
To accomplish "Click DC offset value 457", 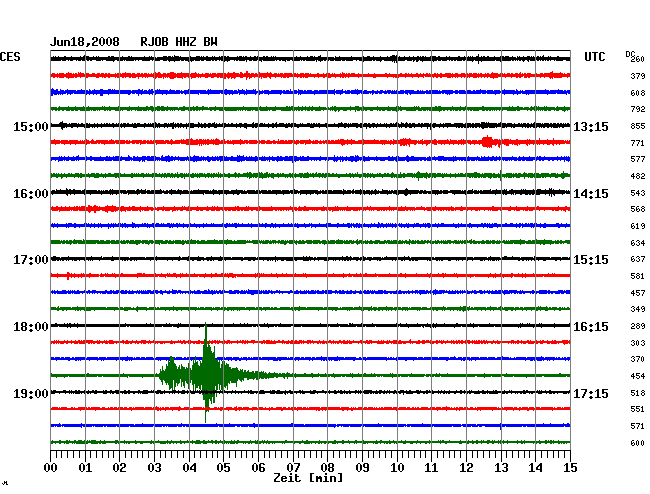I will pyautogui.click(x=638, y=293).
